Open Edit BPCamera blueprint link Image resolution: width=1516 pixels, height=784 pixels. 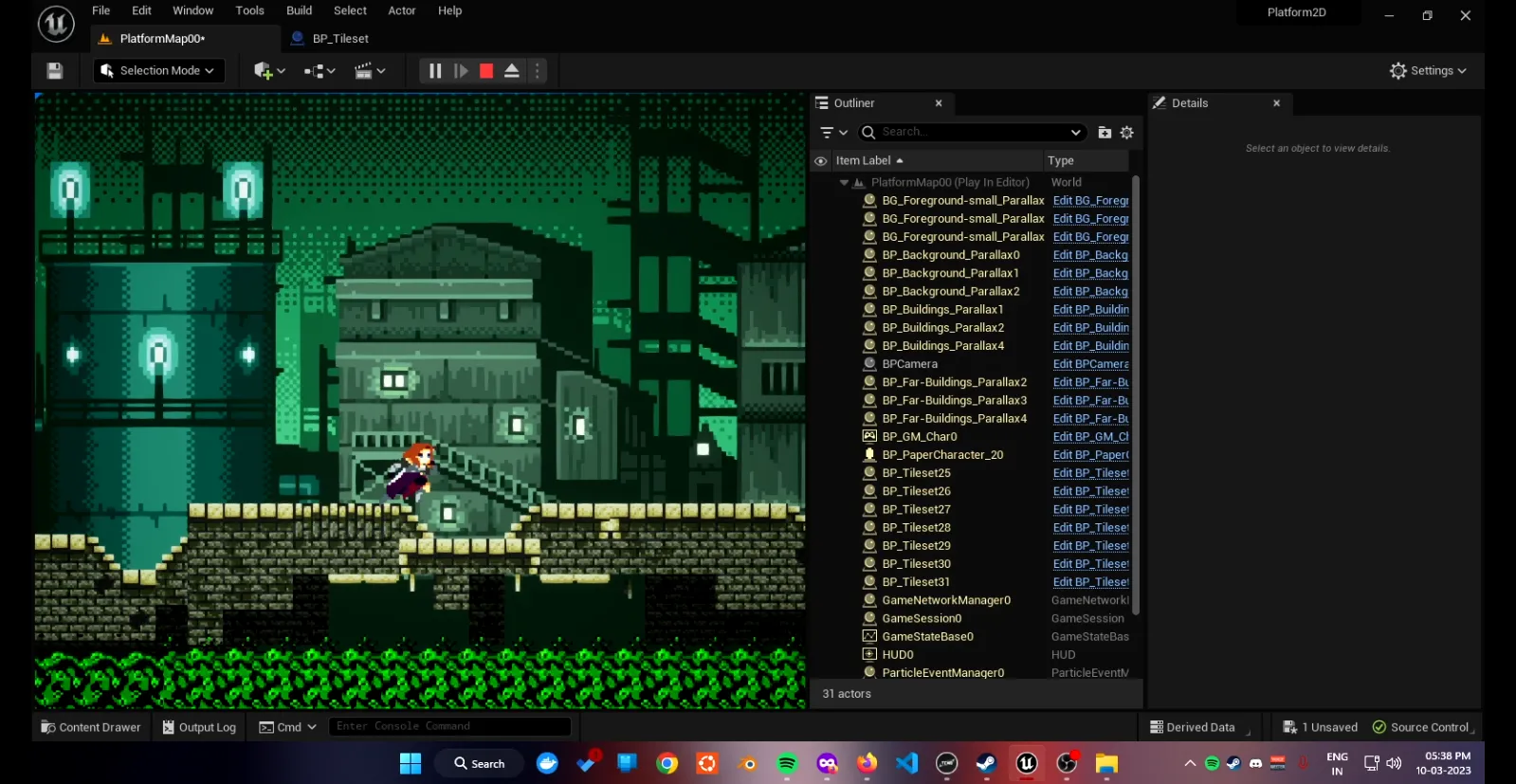pos(1090,364)
